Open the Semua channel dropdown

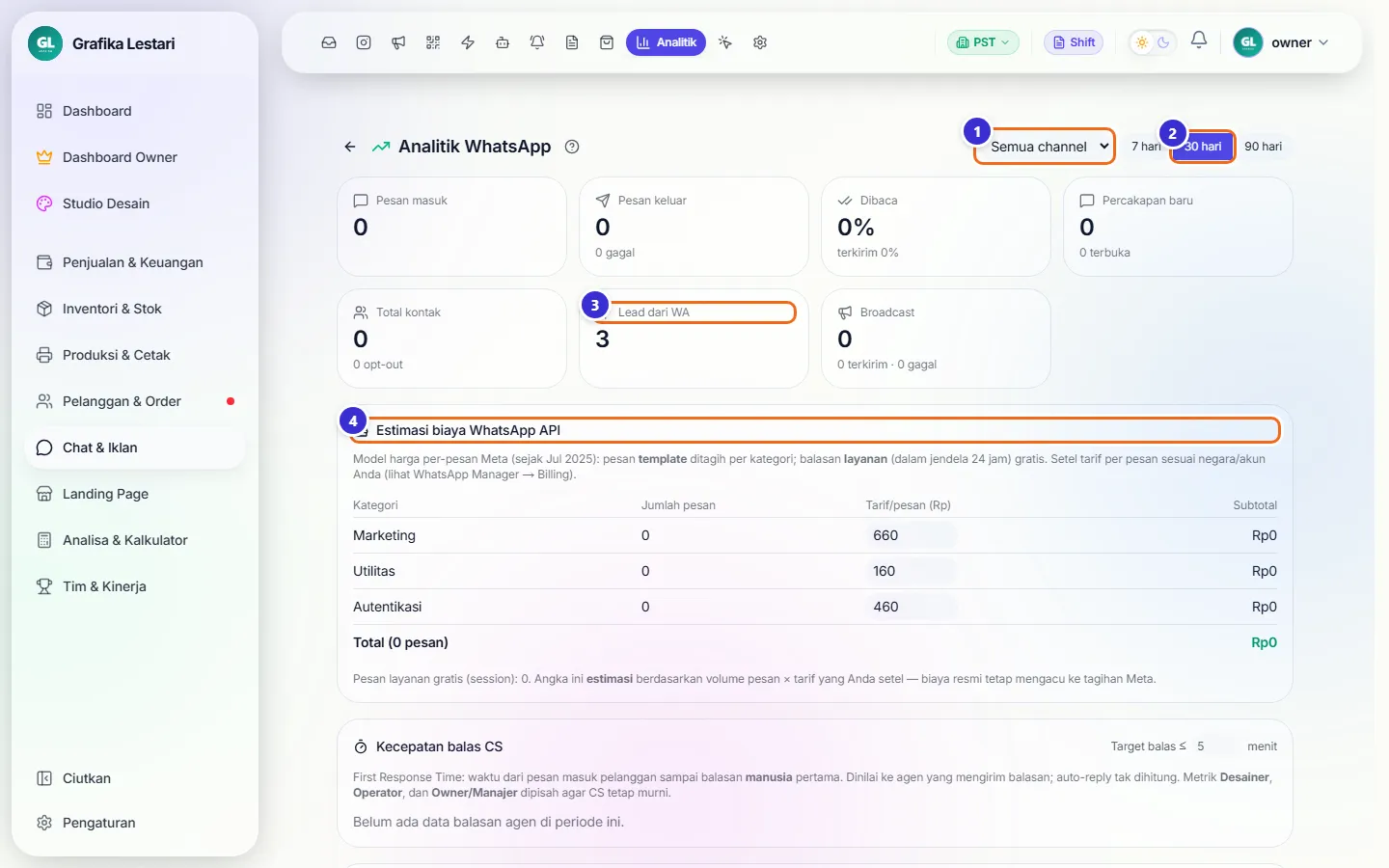1045,147
